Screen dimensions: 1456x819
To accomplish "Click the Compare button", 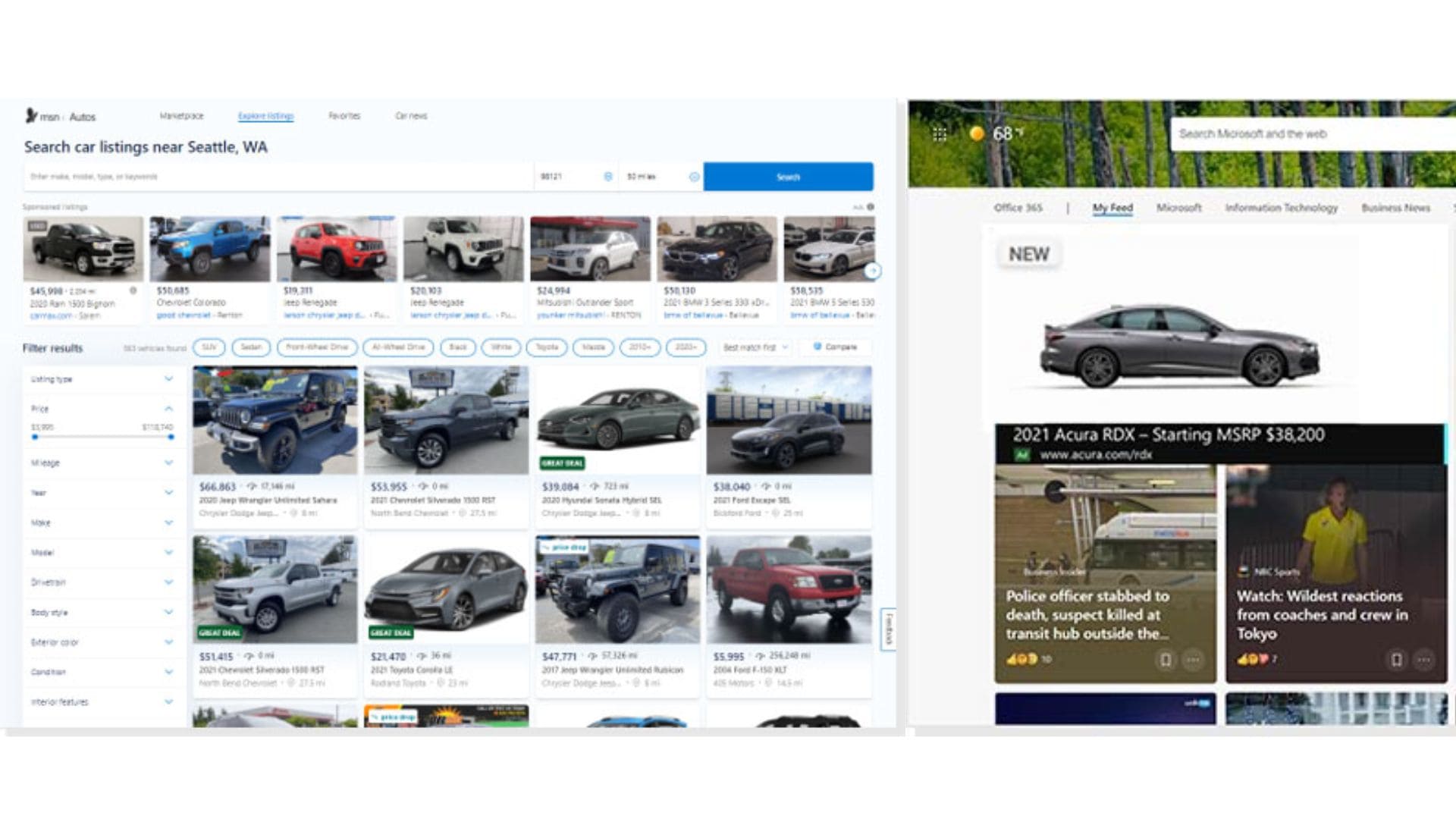I will click(x=835, y=347).
